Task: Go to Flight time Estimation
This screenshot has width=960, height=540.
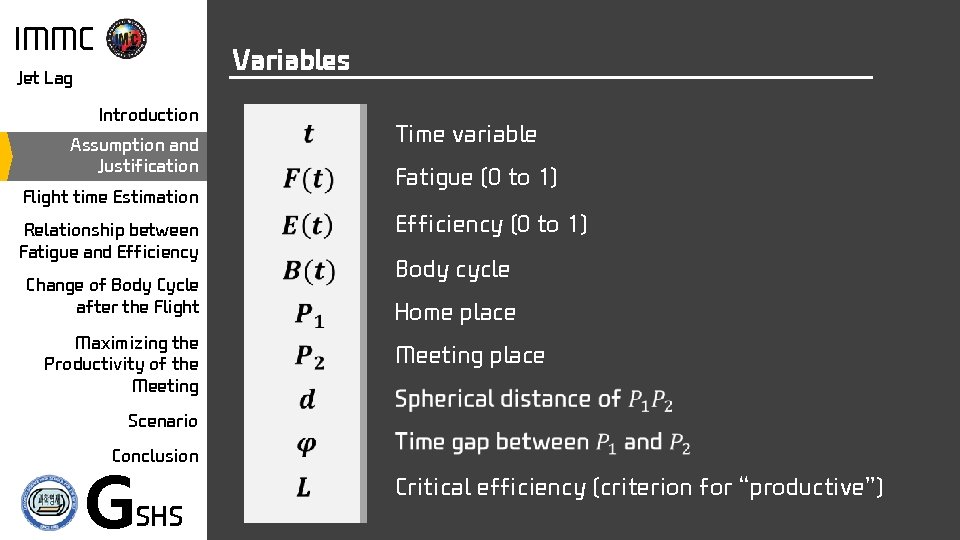Action: pos(110,197)
